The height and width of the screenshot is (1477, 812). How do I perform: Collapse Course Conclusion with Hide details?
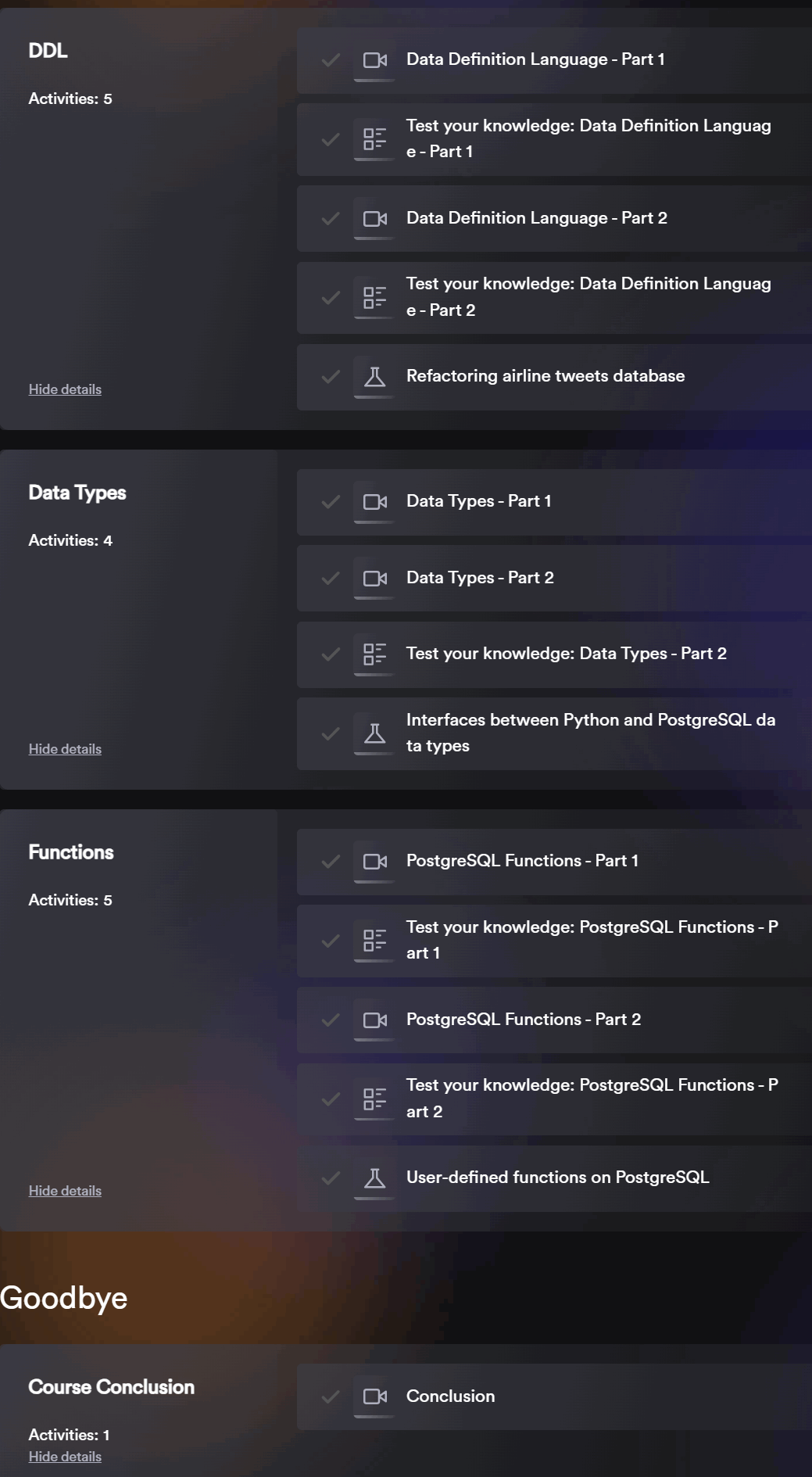pyautogui.click(x=65, y=1457)
